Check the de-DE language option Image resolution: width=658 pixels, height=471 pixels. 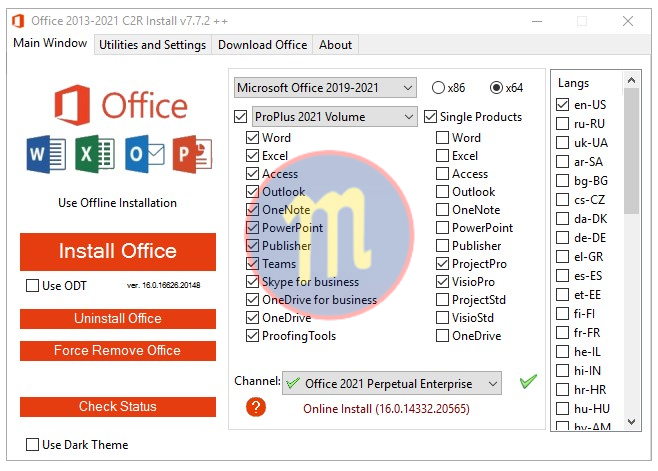(562, 238)
